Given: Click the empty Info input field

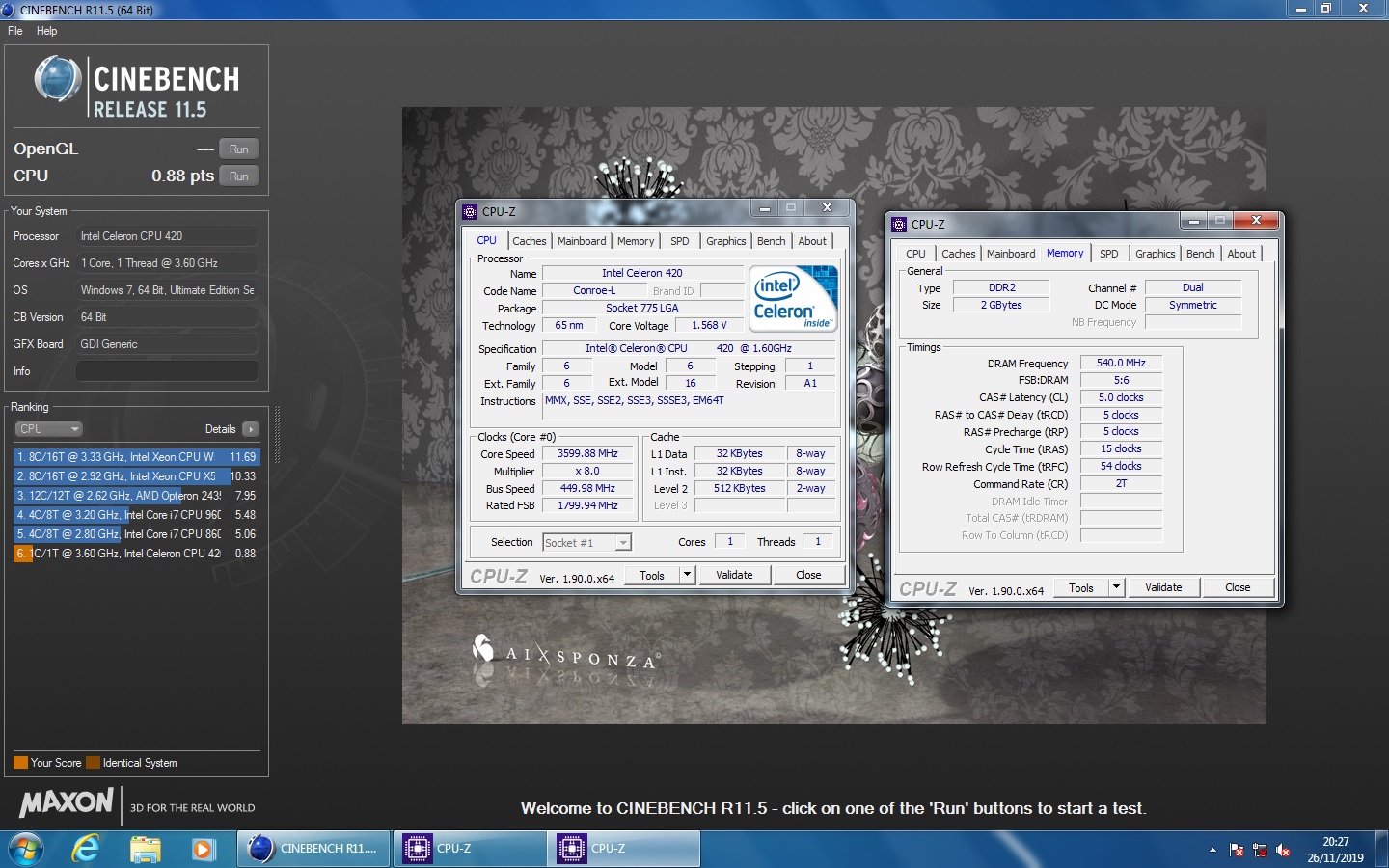Looking at the screenshot, I should tap(167, 371).
